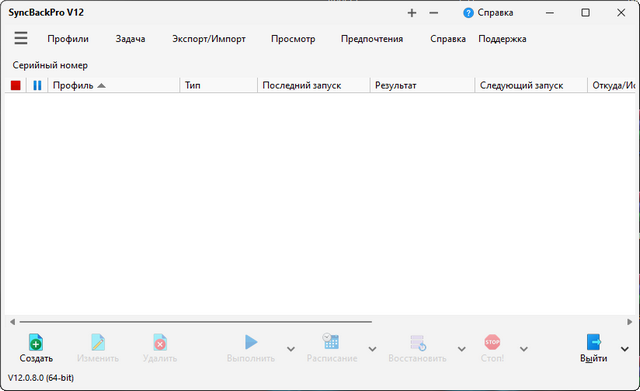Expand the Выйти dropdown arrow

624,349
